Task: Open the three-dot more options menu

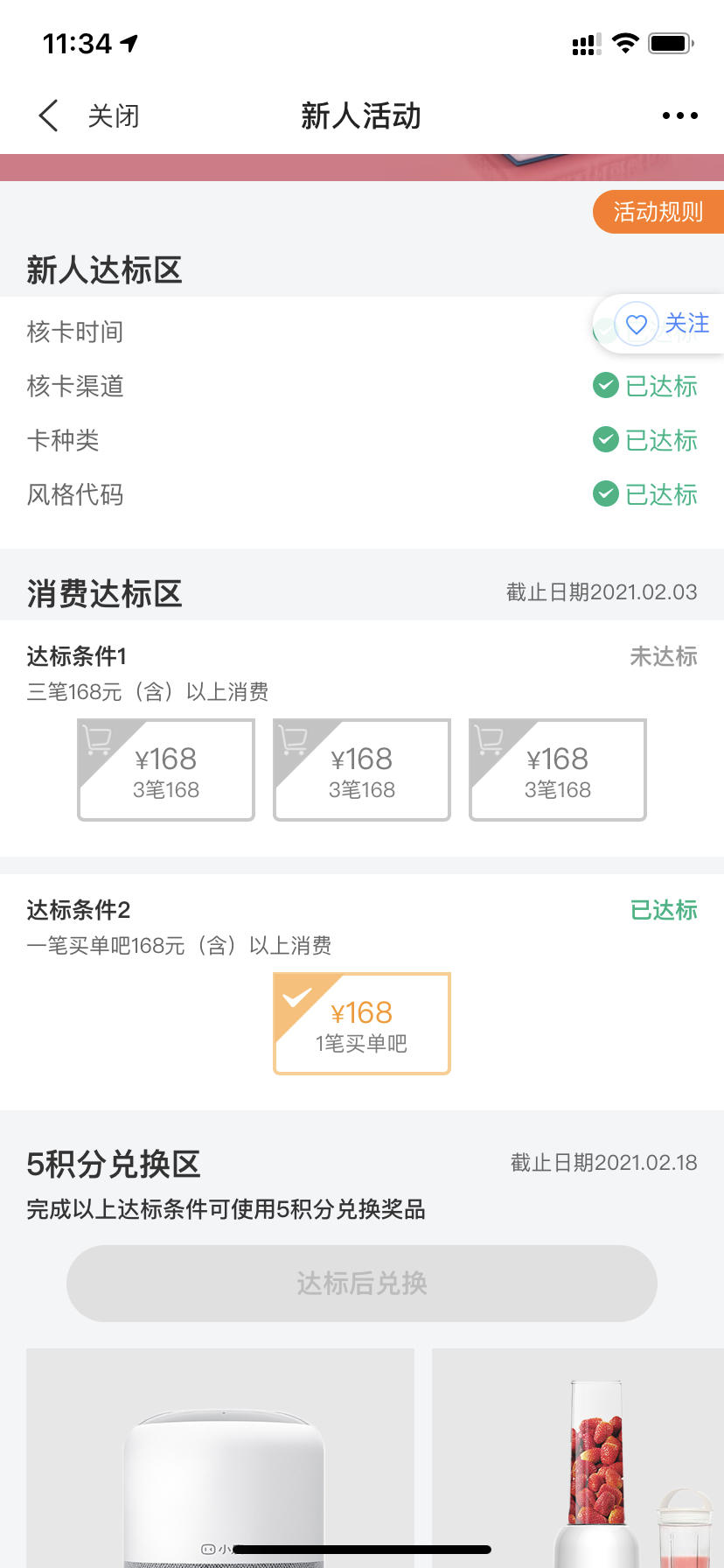Action: coord(679,115)
